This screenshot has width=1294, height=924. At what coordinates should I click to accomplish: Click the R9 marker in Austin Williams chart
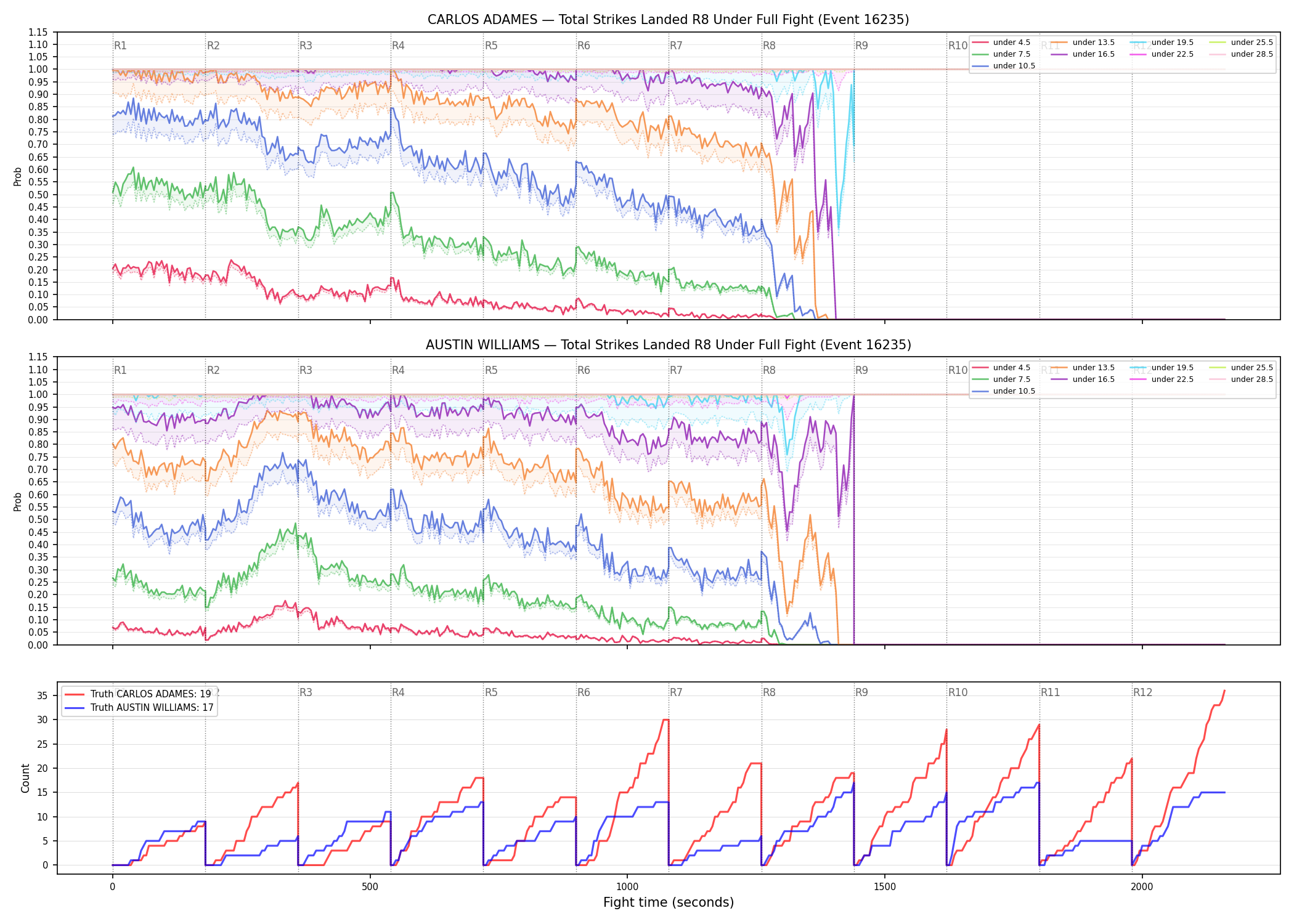[x=861, y=370]
